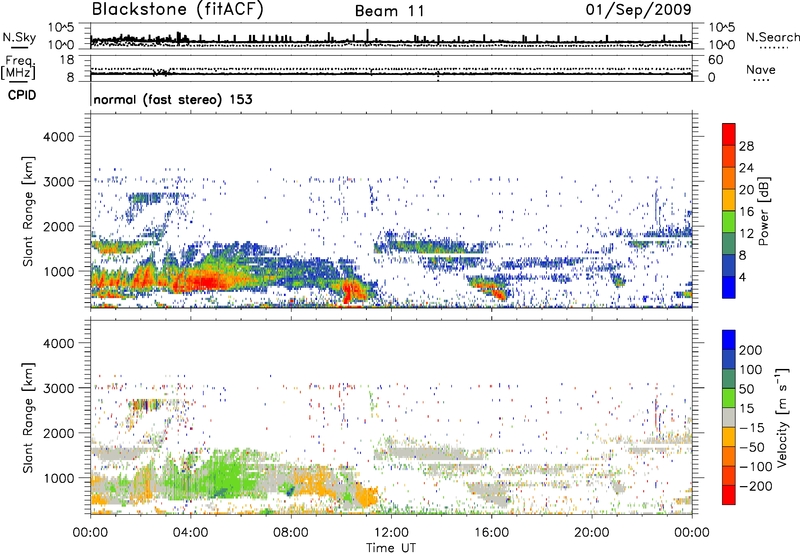Click the "CPID" row label
Screen dimensions: 800x554
[22, 95]
